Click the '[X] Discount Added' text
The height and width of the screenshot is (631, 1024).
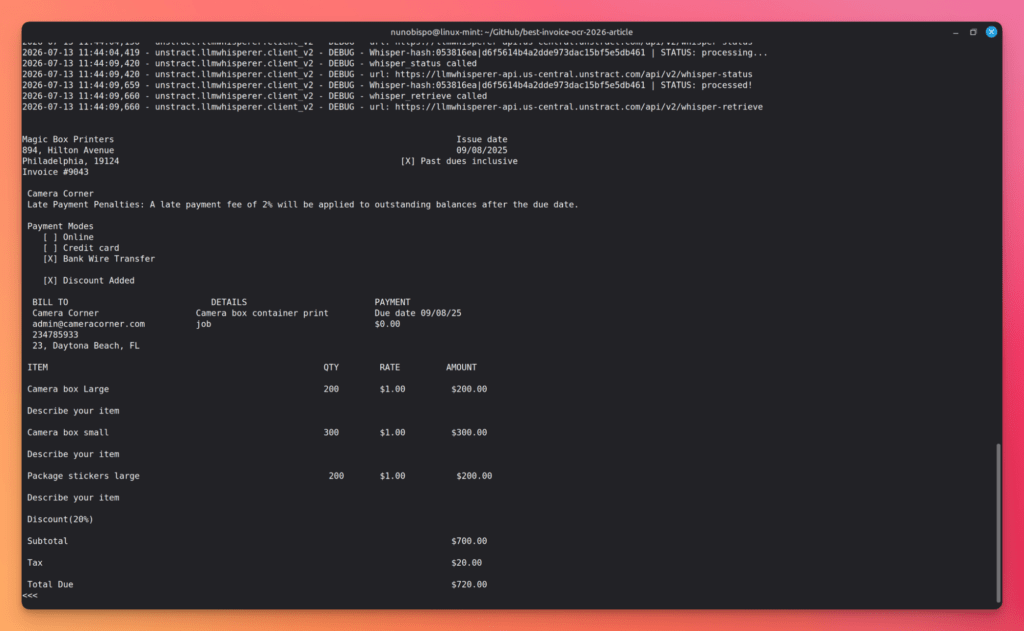pos(89,281)
